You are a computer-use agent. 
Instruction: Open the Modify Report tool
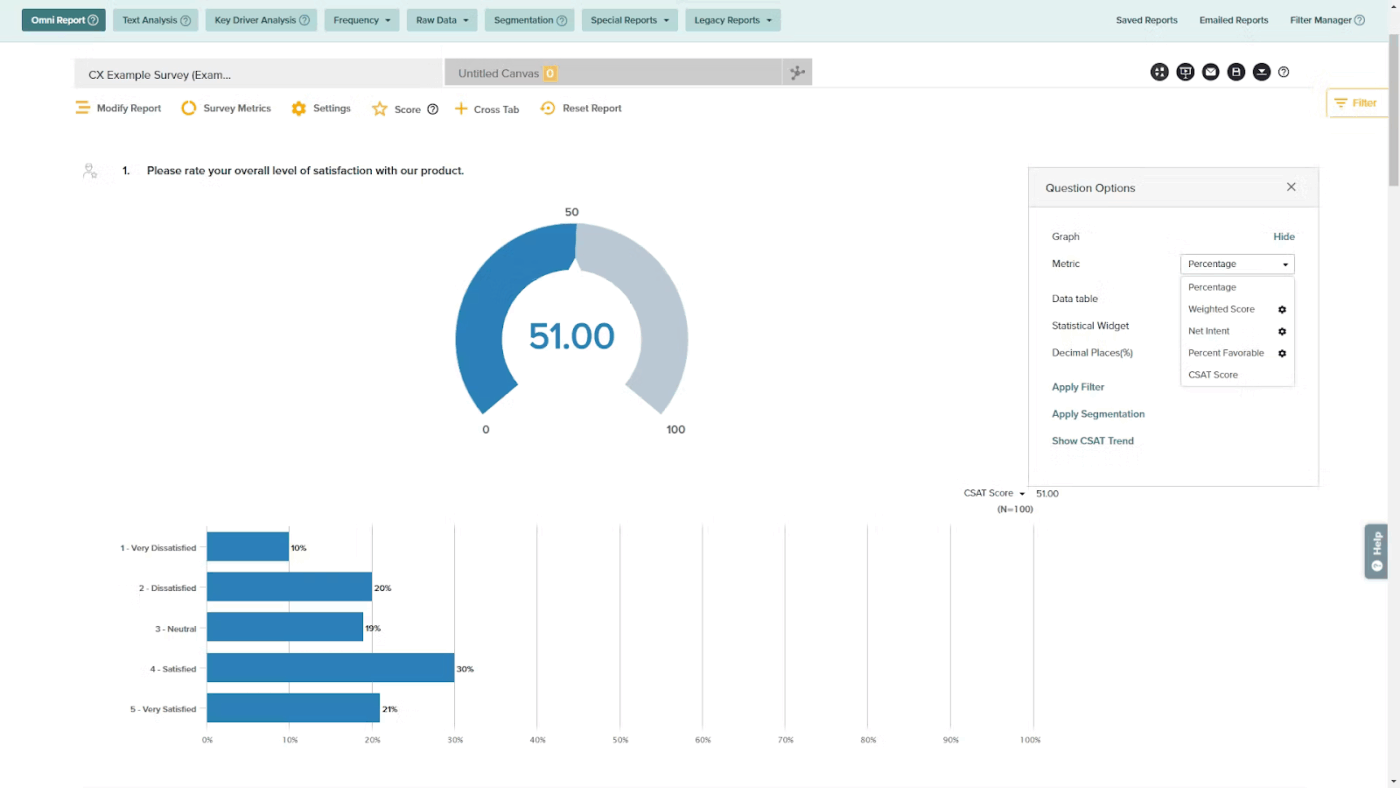click(x=82, y=108)
